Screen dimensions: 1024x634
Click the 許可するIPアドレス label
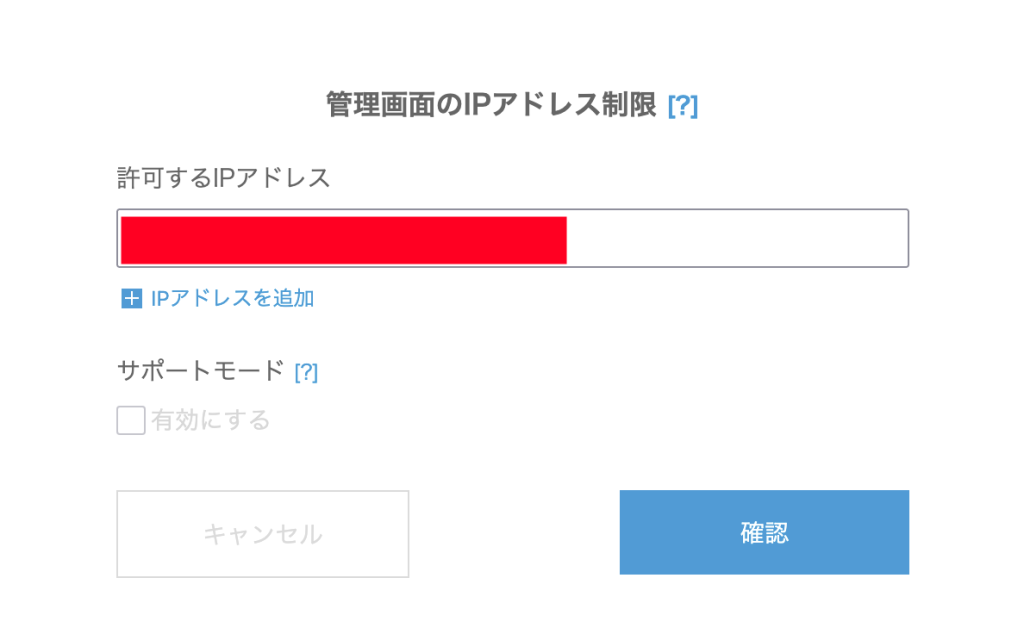(223, 178)
